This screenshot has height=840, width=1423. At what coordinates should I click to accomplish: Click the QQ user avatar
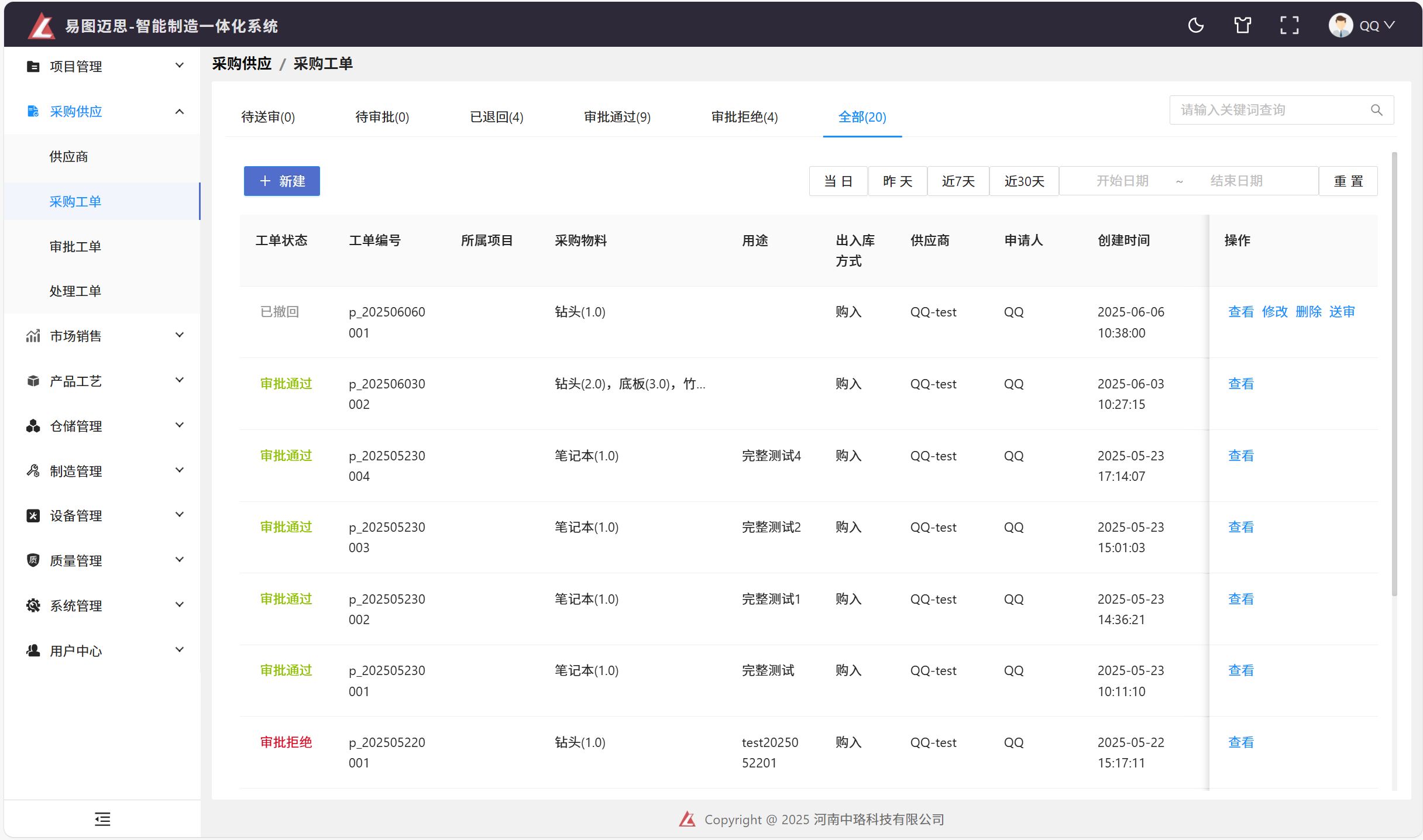point(1340,25)
